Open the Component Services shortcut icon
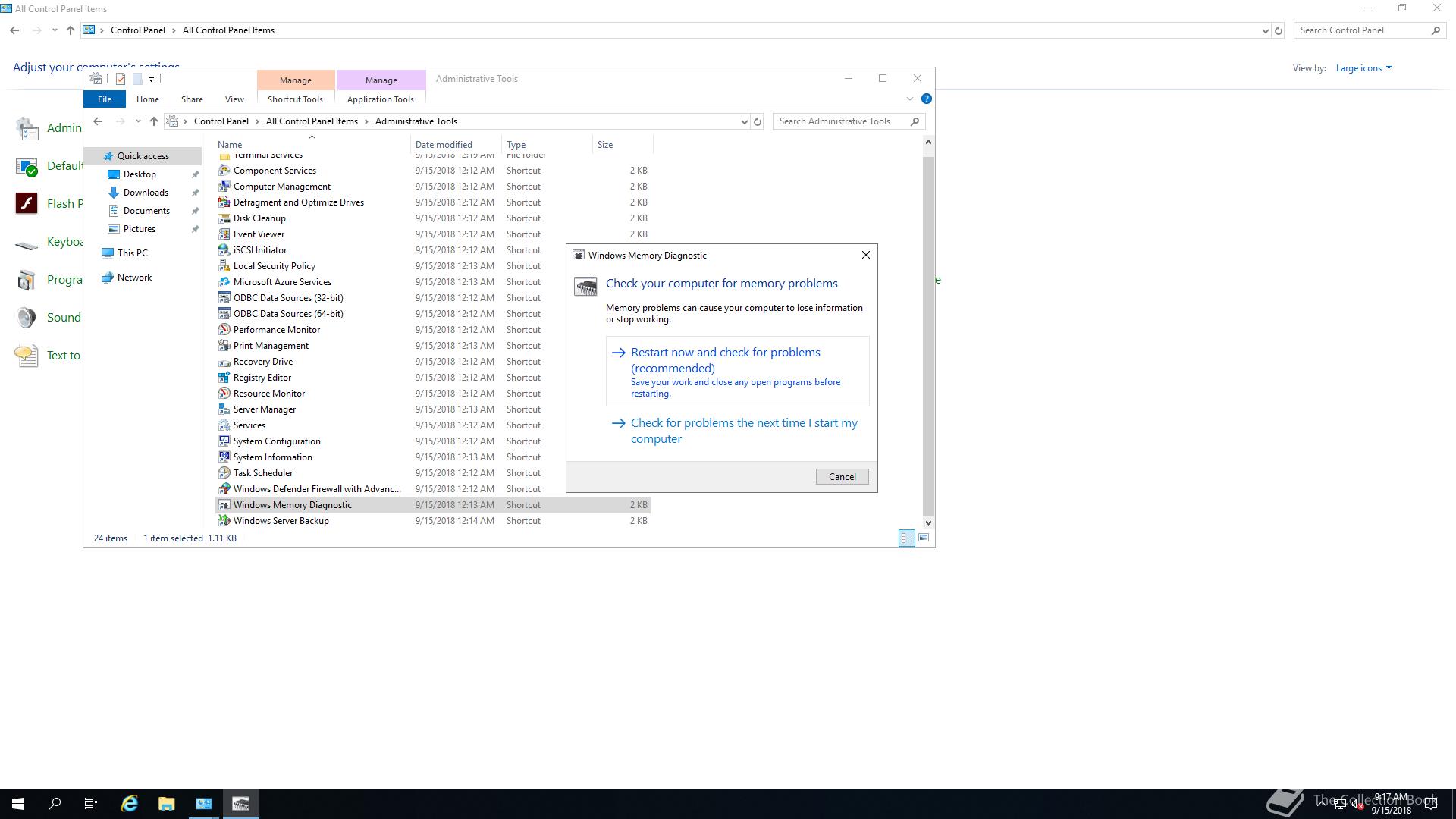 pos(224,171)
